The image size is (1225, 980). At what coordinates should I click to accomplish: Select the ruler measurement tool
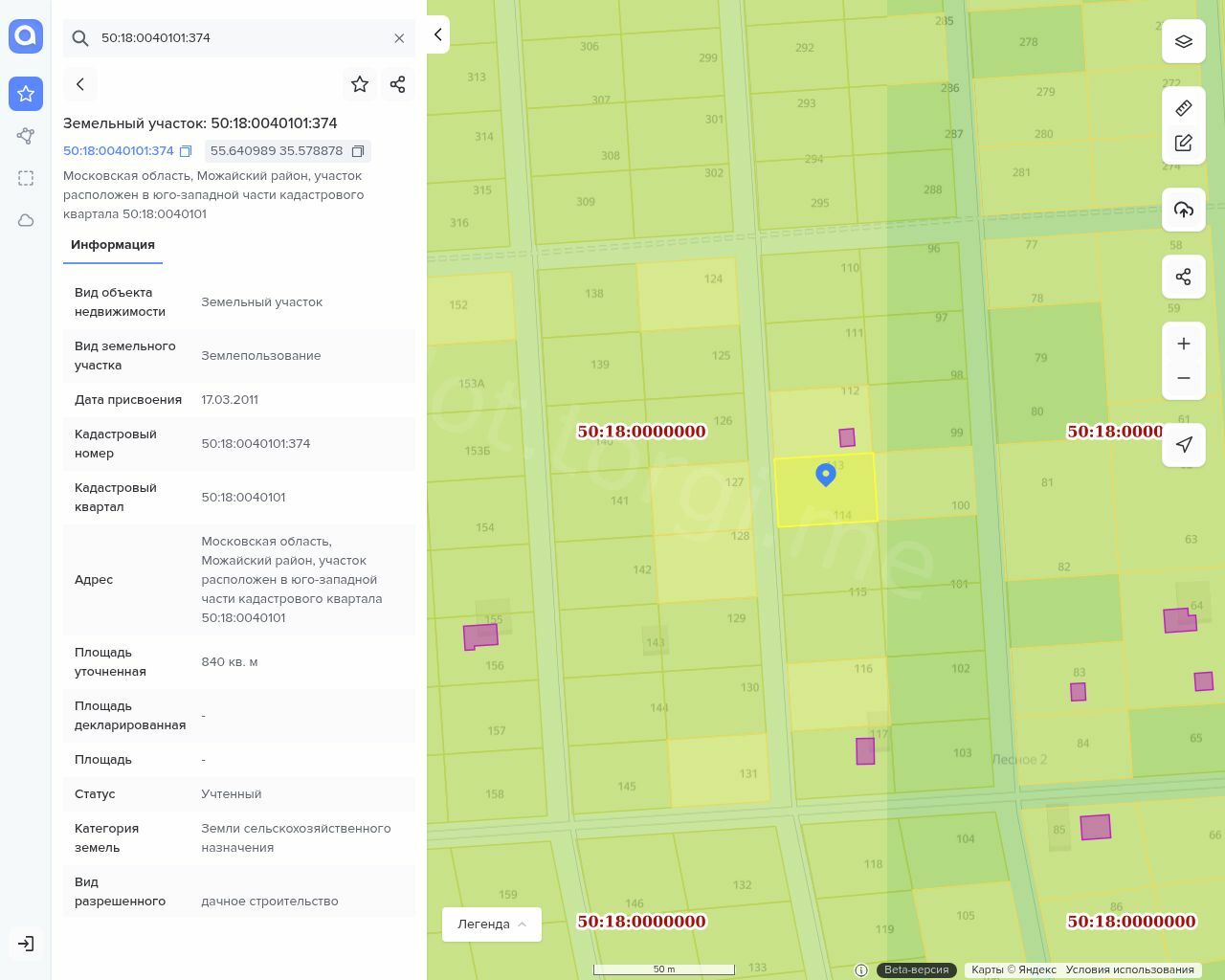(1184, 108)
